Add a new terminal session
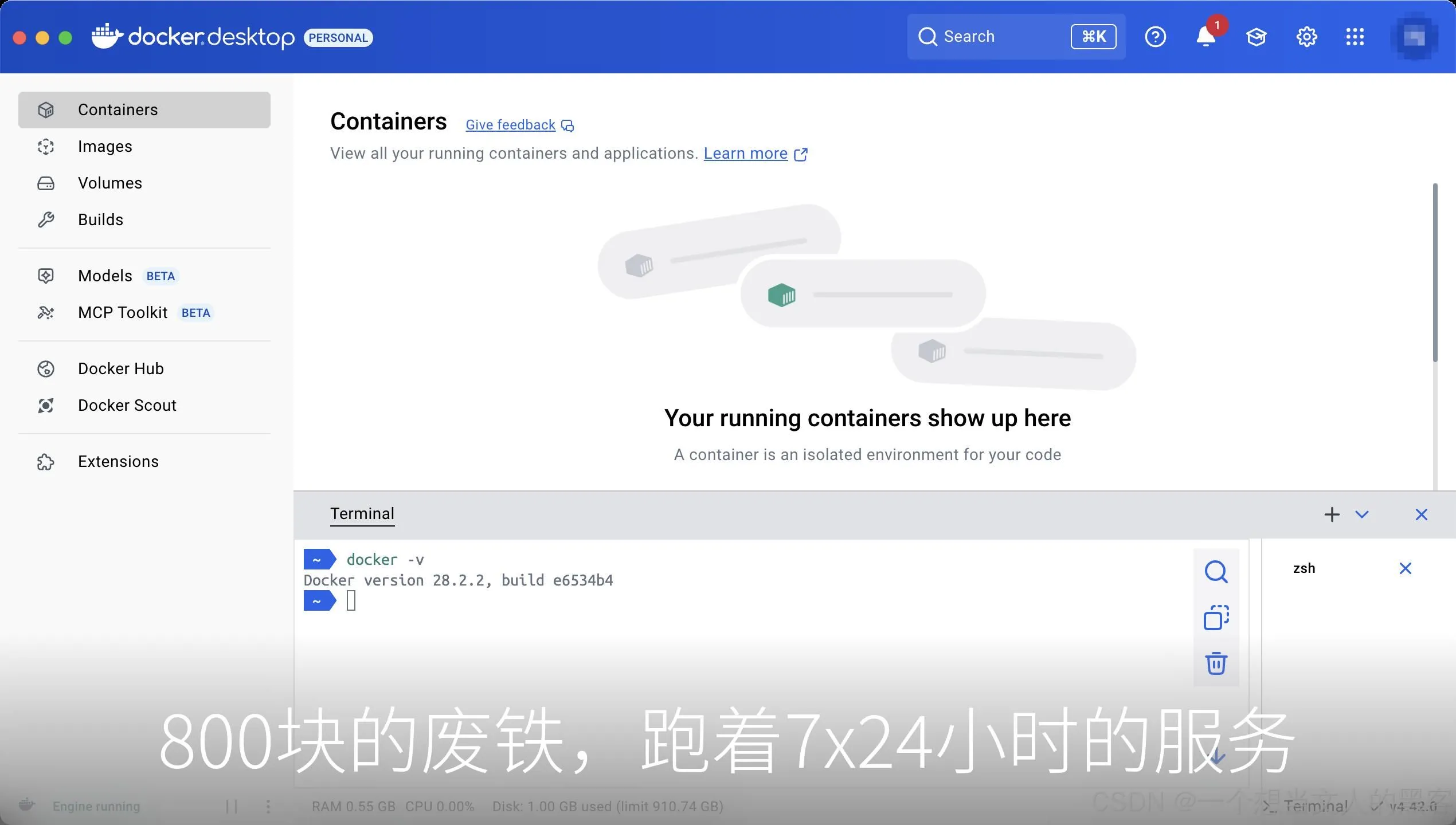The width and height of the screenshot is (1456, 825). coord(1332,514)
